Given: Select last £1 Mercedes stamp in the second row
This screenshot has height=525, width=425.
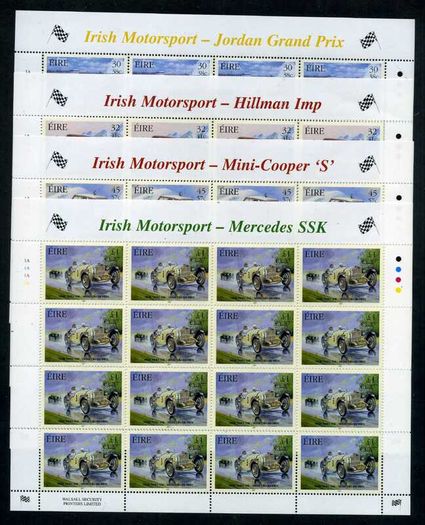Looking at the screenshot, I should coord(341,338).
